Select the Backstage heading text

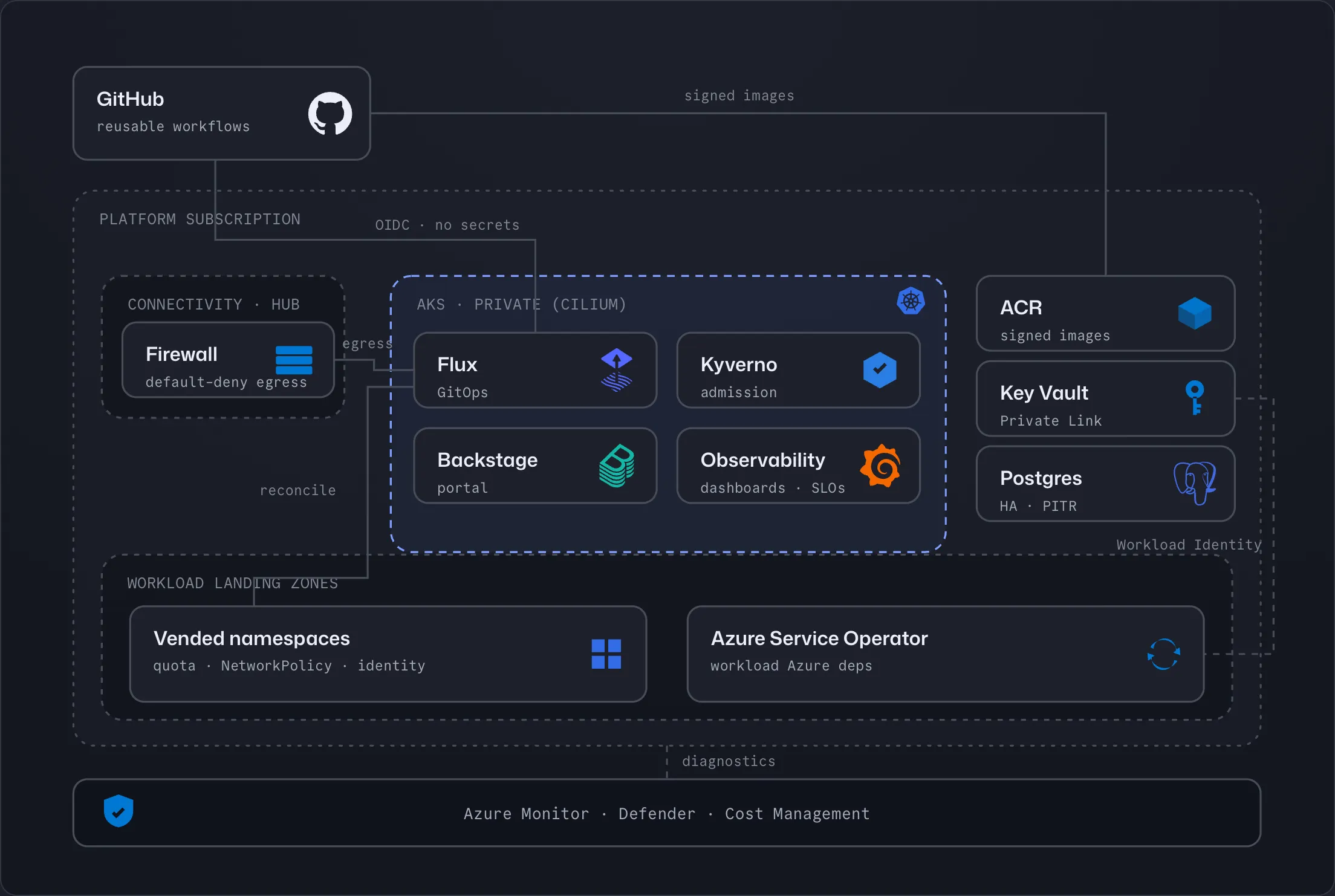(x=487, y=460)
